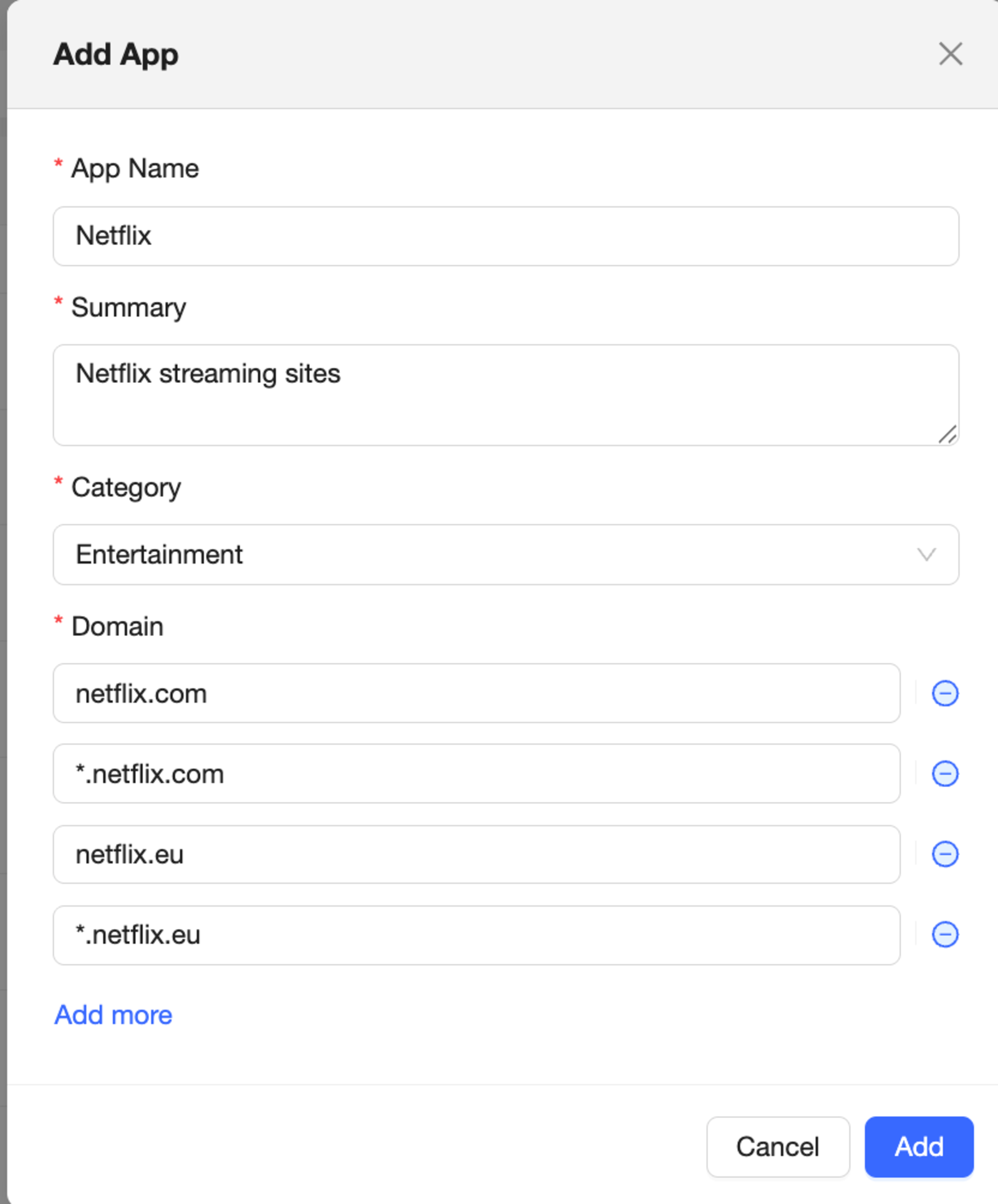Screen dimensions: 998x1204
Task: Remove the netflix.eu domain entry
Action: (x=944, y=854)
